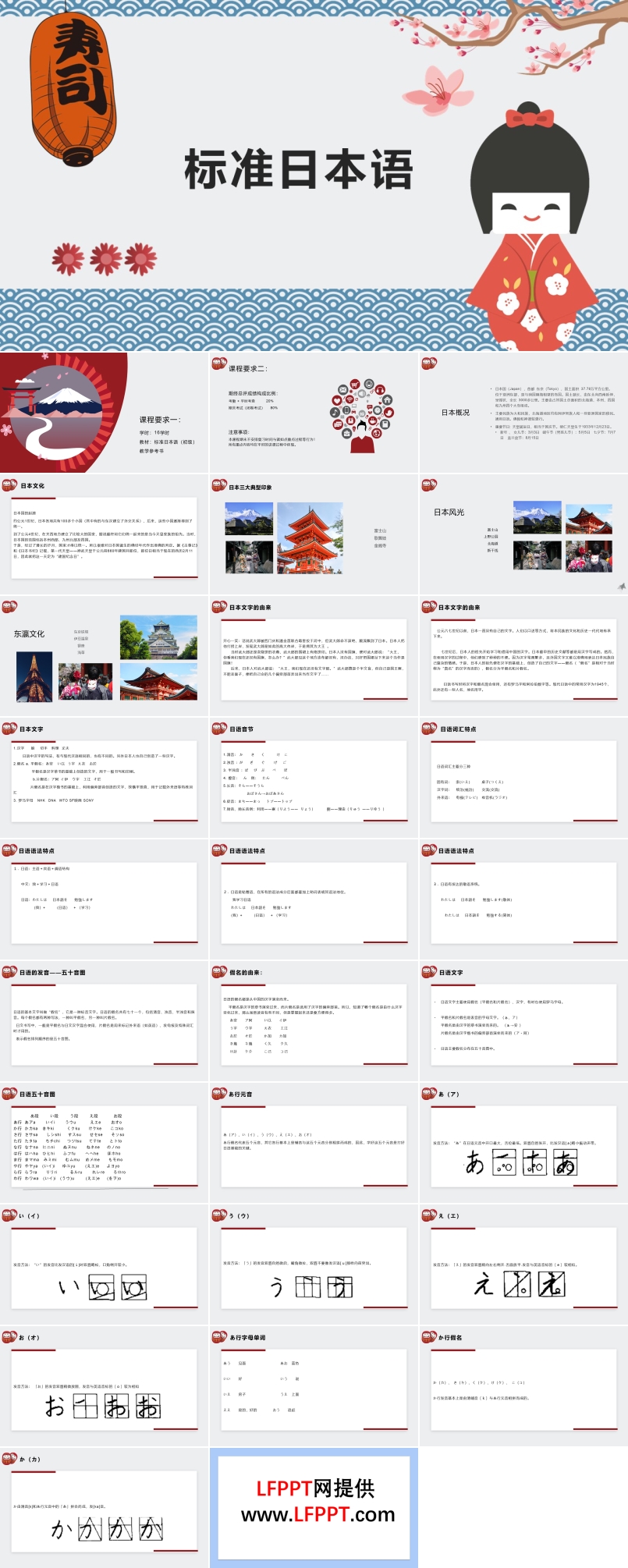Click the LFPPT网提供 text
Viewport: 628px width, 1568px height.
[315, 1488]
